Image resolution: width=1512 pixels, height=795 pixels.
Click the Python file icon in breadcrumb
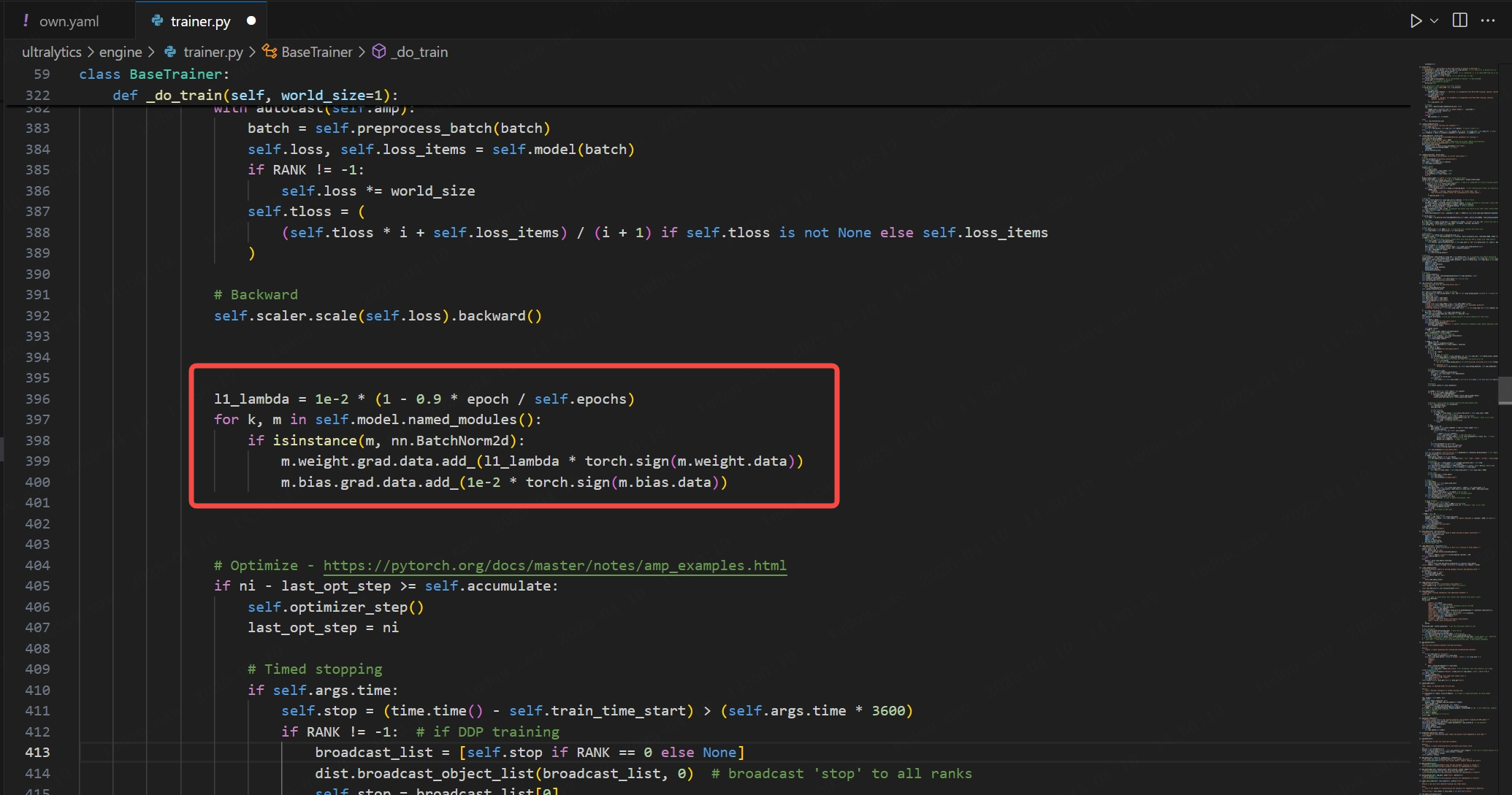170,52
